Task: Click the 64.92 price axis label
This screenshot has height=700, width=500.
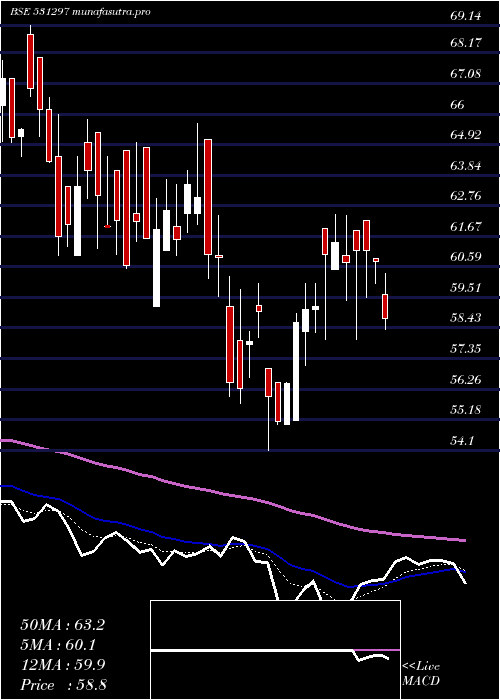Action: [466, 135]
